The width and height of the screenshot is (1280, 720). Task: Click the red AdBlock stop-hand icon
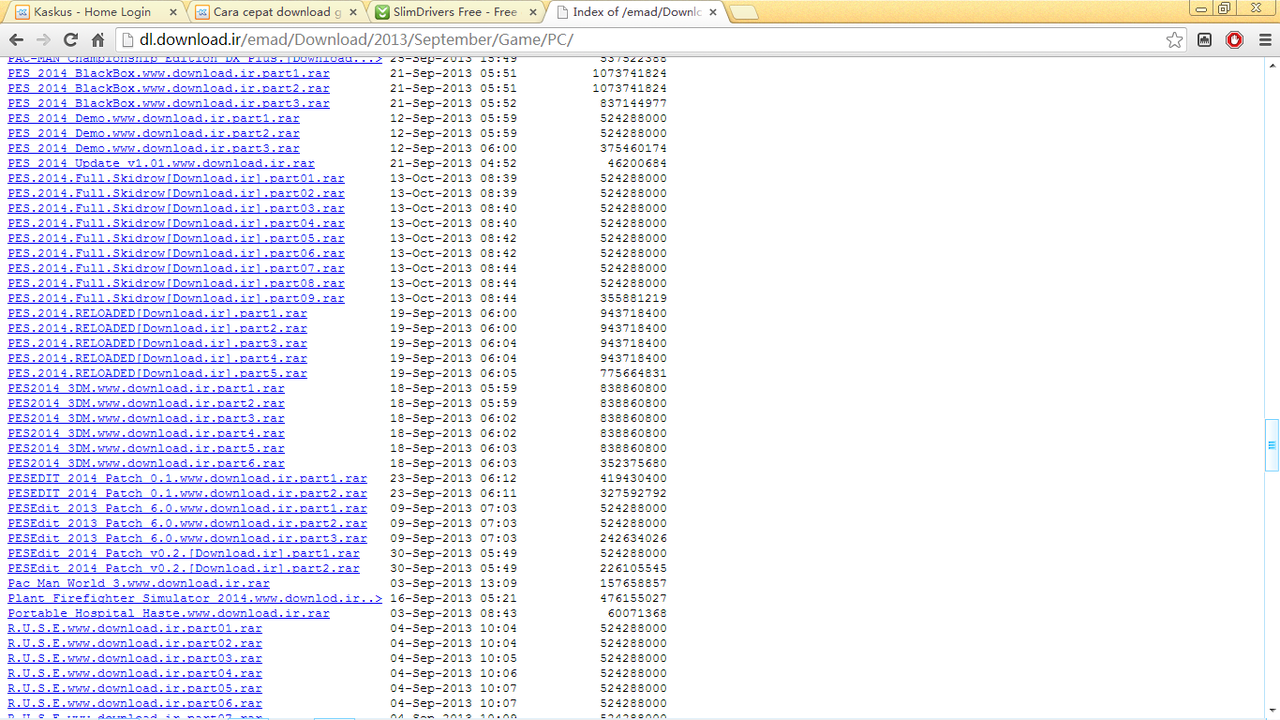point(1235,40)
